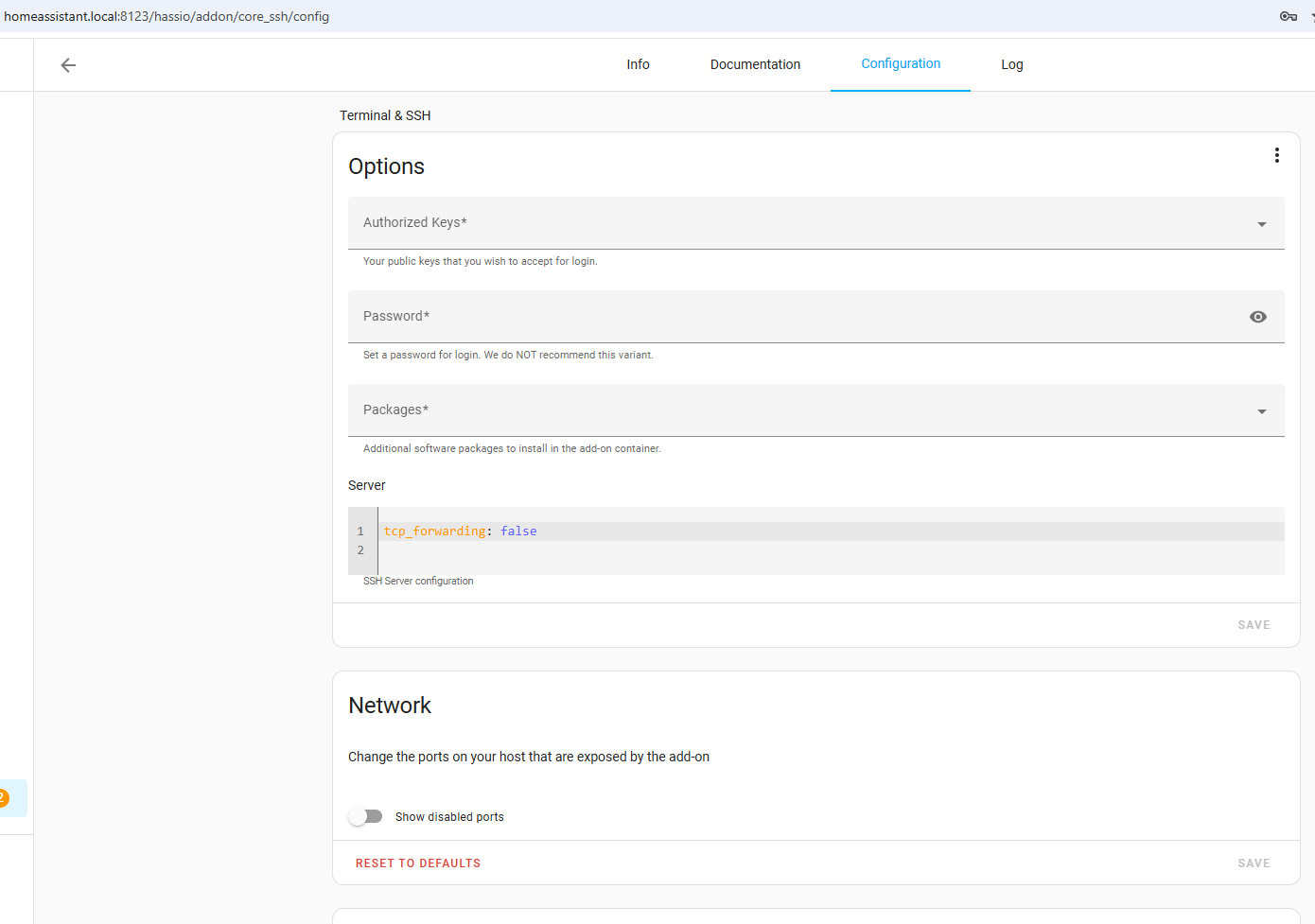Open the Documentation tab
This screenshot has height=924, width=1315.
755,64
